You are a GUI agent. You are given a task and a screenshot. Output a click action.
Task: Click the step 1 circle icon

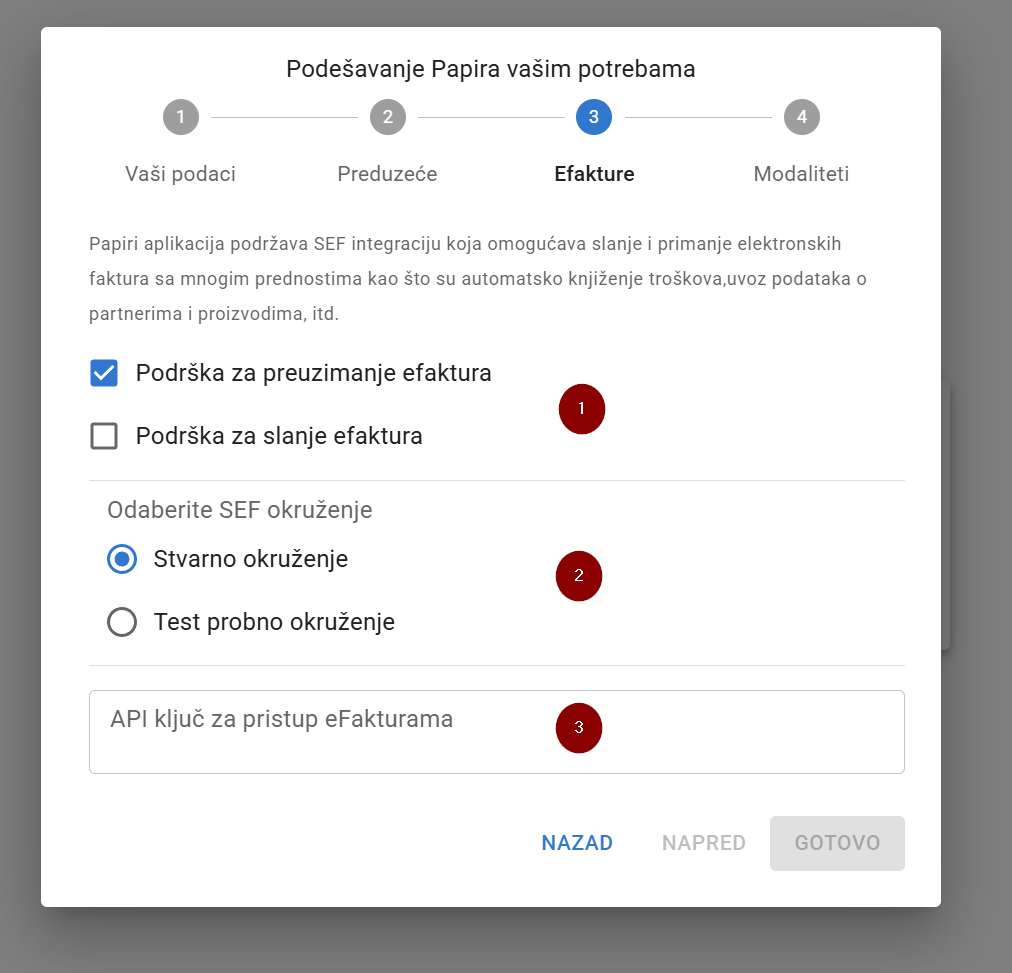pos(181,117)
